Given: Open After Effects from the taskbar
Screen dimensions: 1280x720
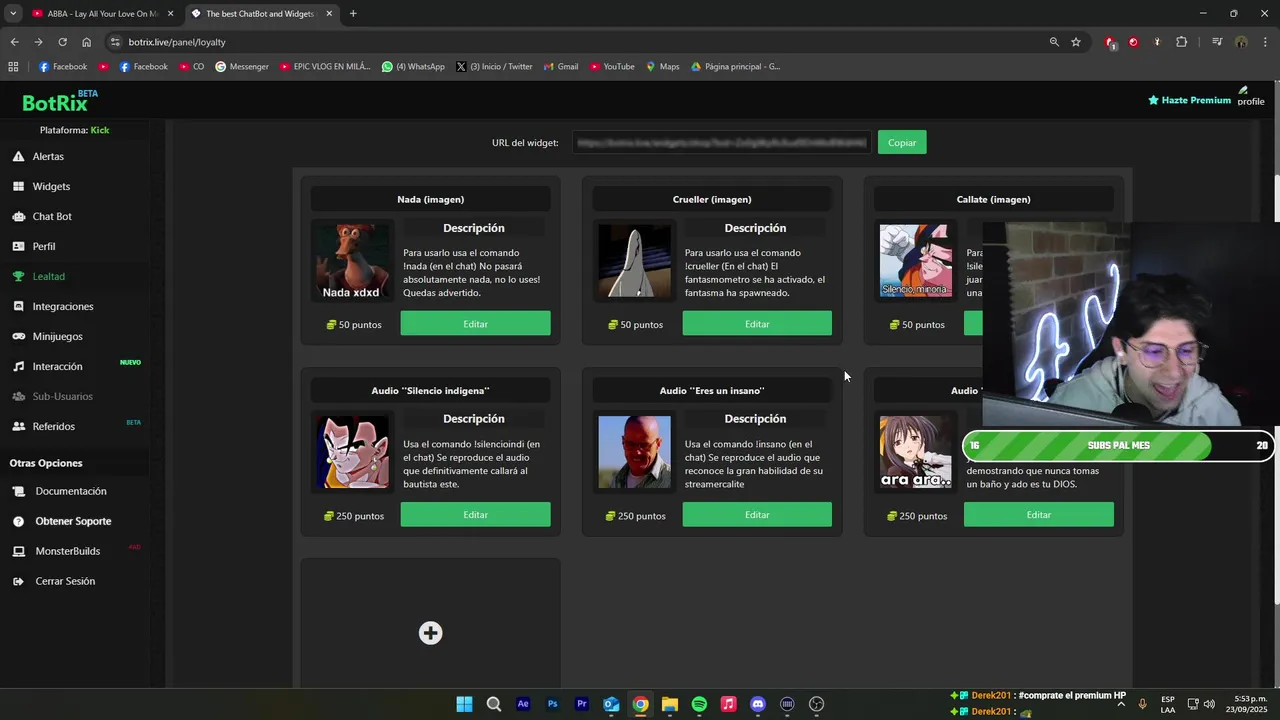Looking at the screenshot, I should 523,704.
